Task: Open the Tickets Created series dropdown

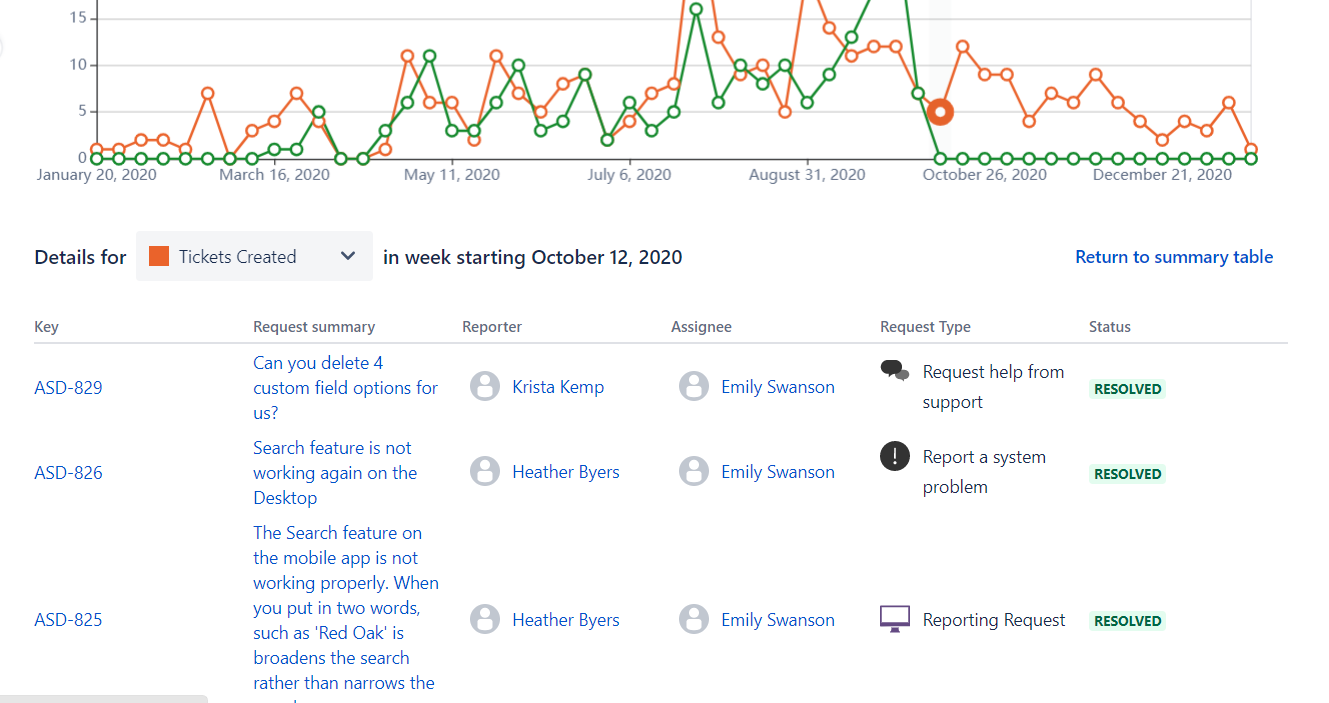Action: 254,256
